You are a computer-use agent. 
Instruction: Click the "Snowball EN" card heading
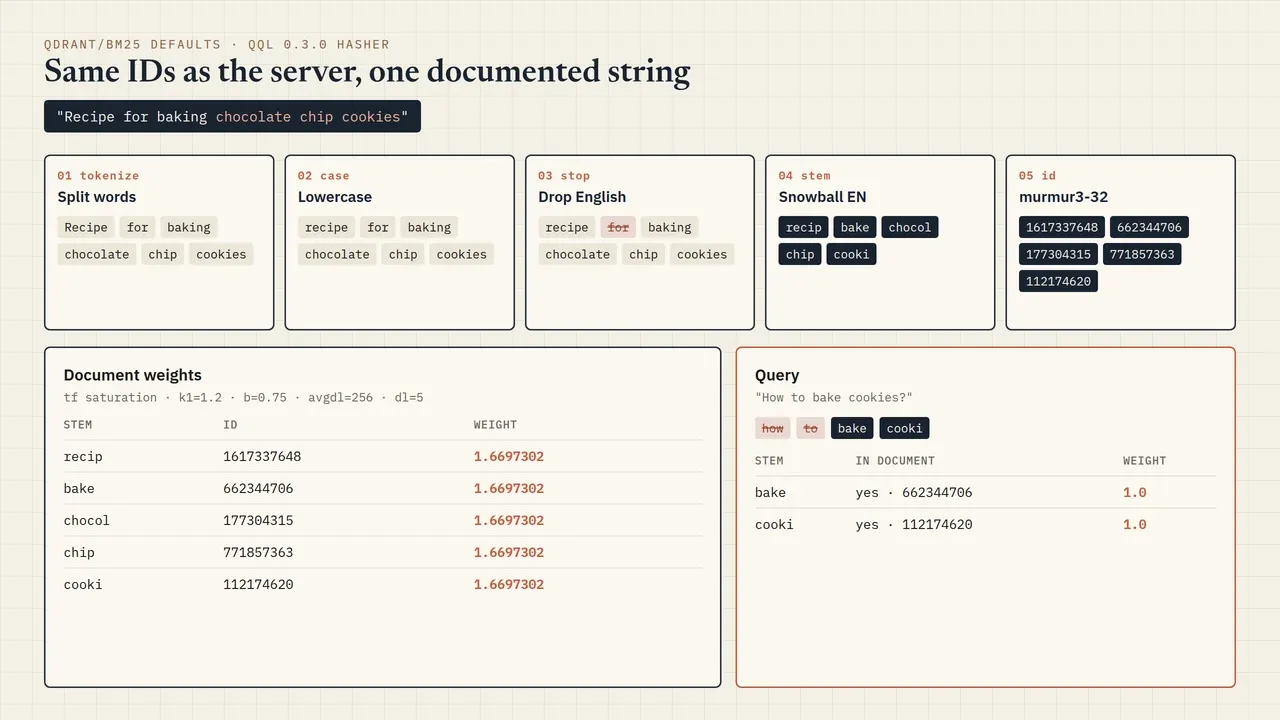coord(823,197)
